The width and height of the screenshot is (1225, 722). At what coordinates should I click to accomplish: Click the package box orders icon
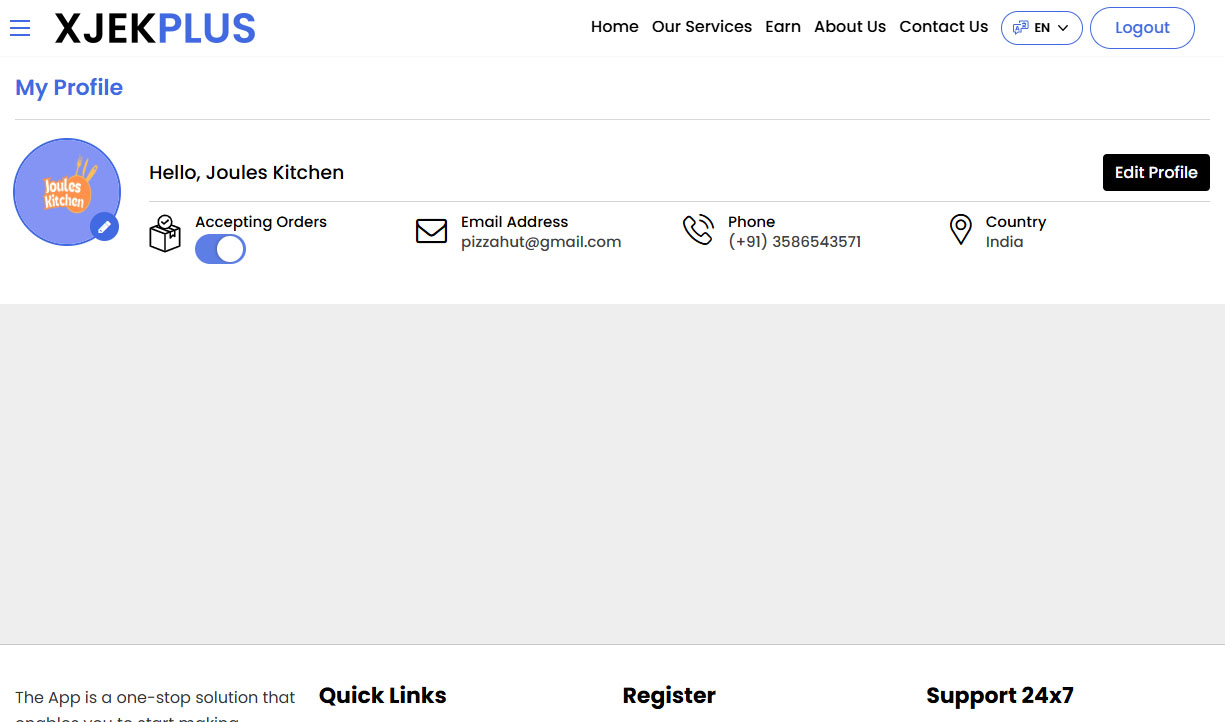pos(165,233)
